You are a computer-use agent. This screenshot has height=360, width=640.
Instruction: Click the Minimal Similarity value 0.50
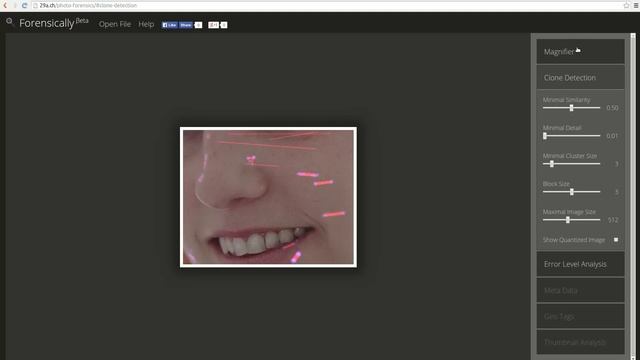pyautogui.click(x=612, y=108)
